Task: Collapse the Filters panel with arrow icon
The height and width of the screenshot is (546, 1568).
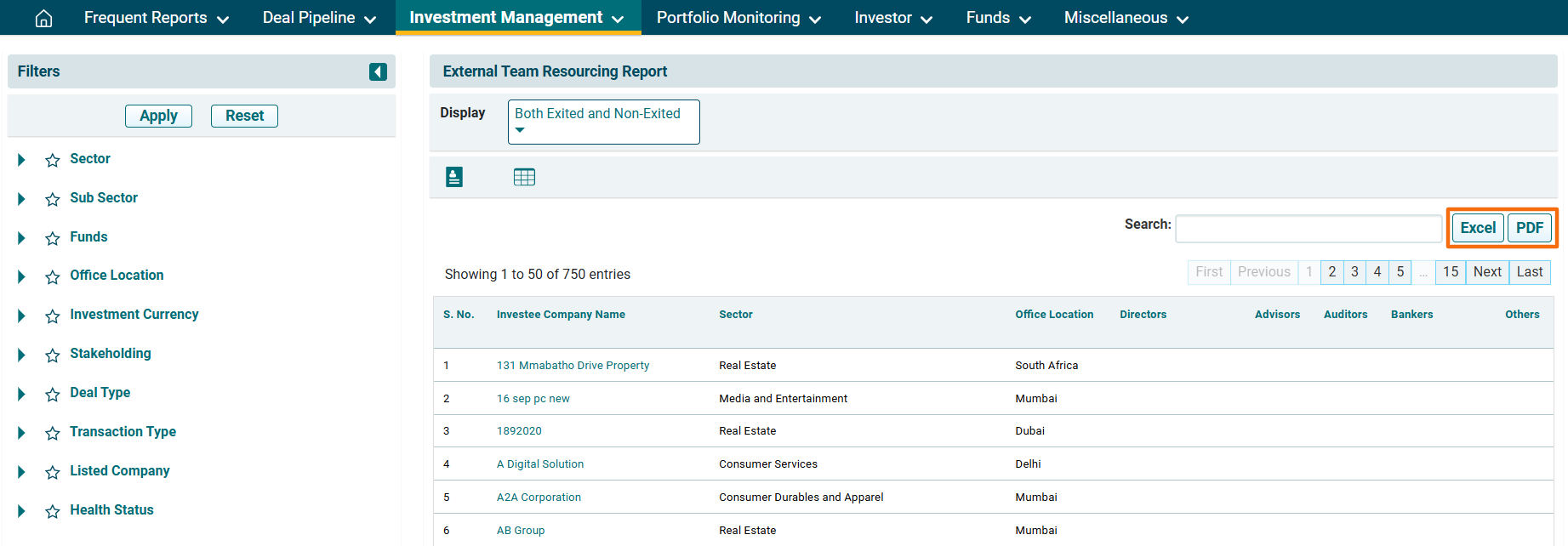Action: click(378, 71)
